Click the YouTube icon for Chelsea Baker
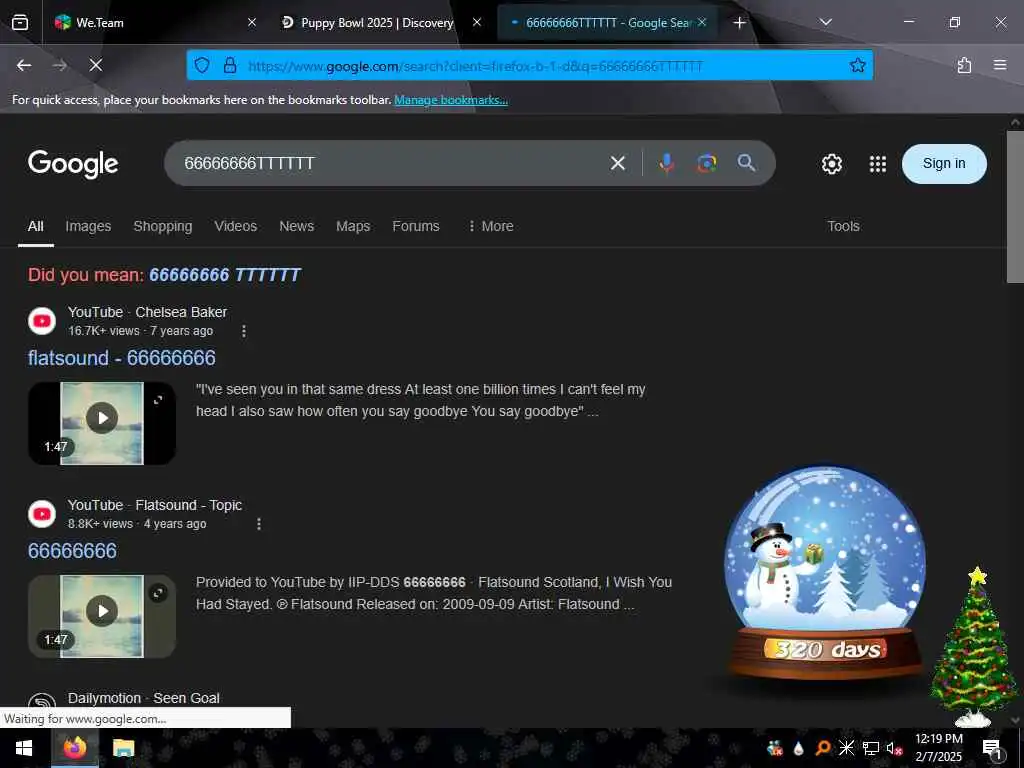The height and width of the screenshot is (768, 1024). point(42,321)
